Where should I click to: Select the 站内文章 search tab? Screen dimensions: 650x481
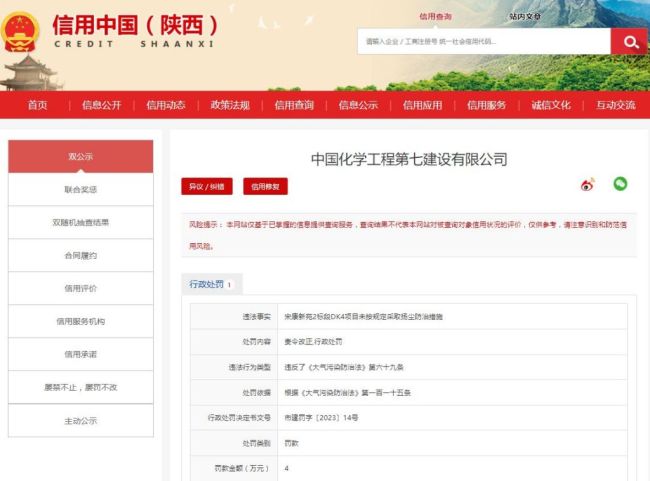point(525,17)
